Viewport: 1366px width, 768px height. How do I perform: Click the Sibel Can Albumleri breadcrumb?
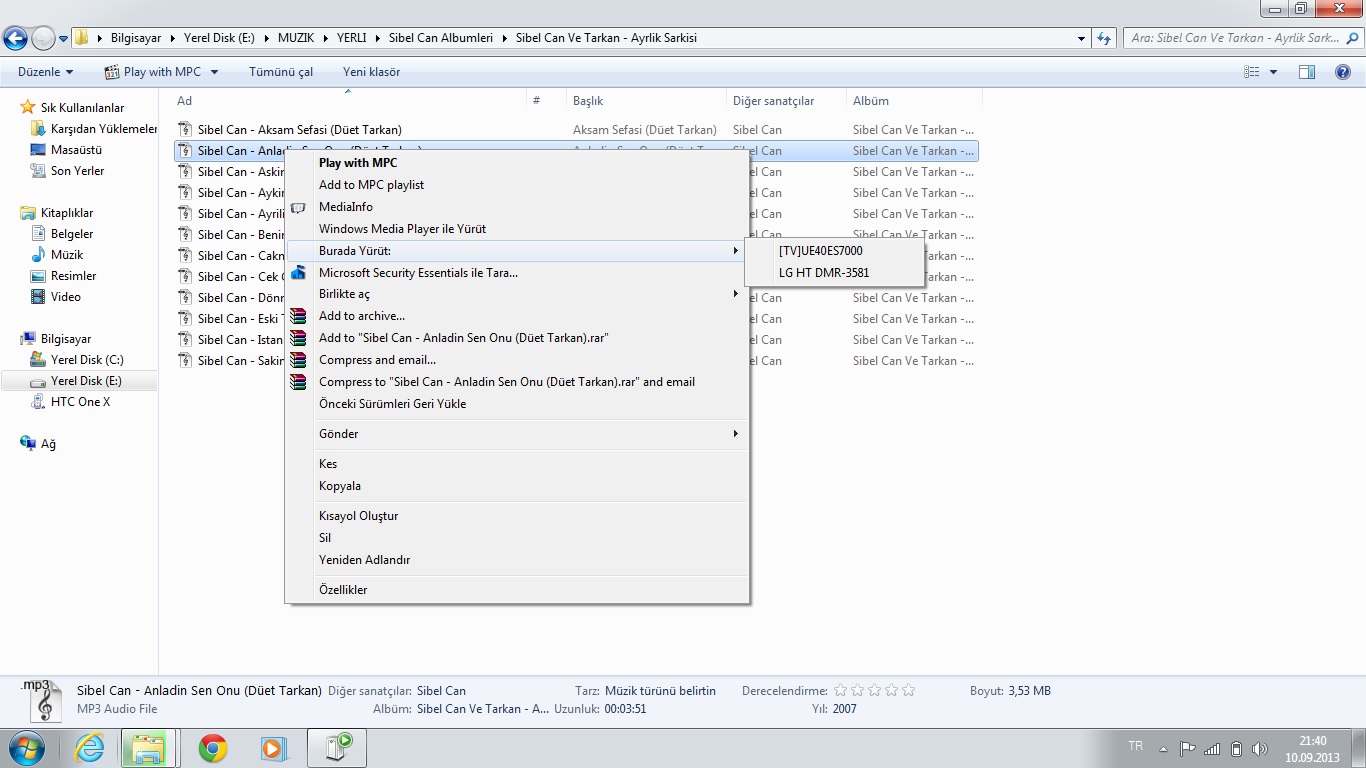[441, 38]
